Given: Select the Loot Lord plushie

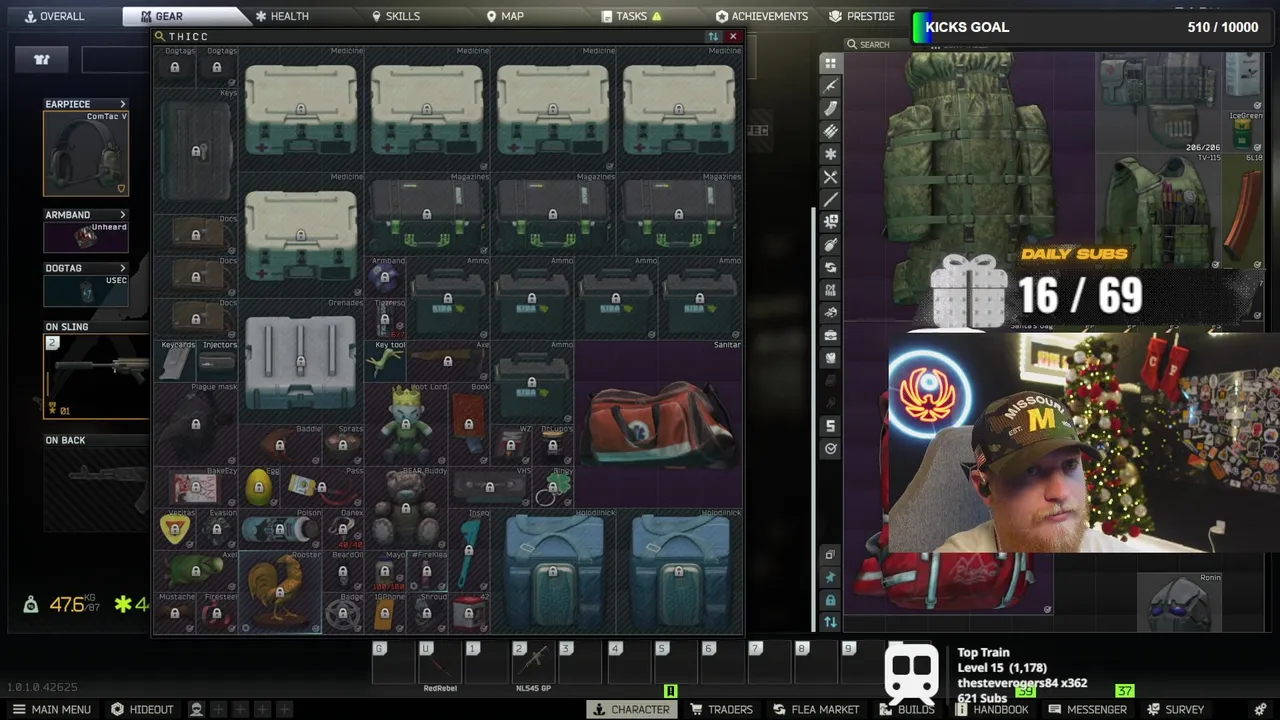Looking at the screenshot, I should click(406, 424).
